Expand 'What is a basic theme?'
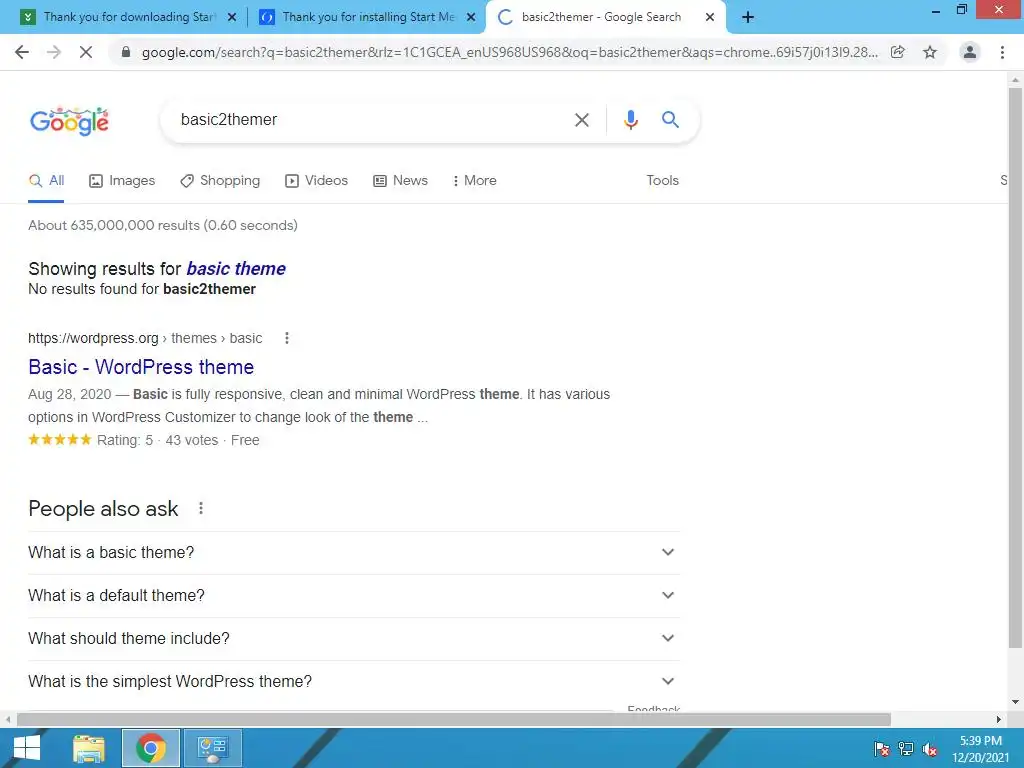1024x768 pixels. point(353,552)
